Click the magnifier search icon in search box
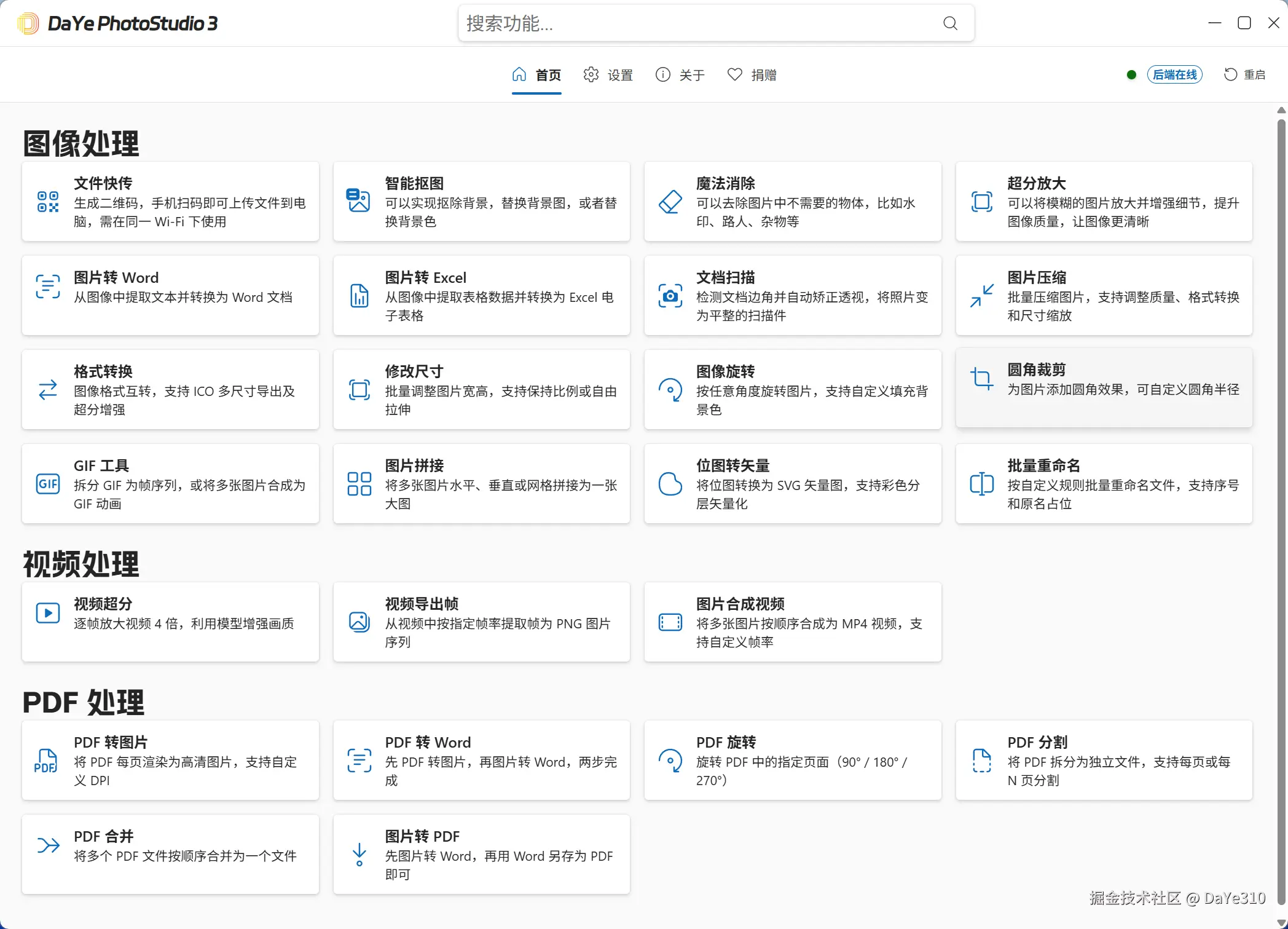1288x929 pixels. 950,23
